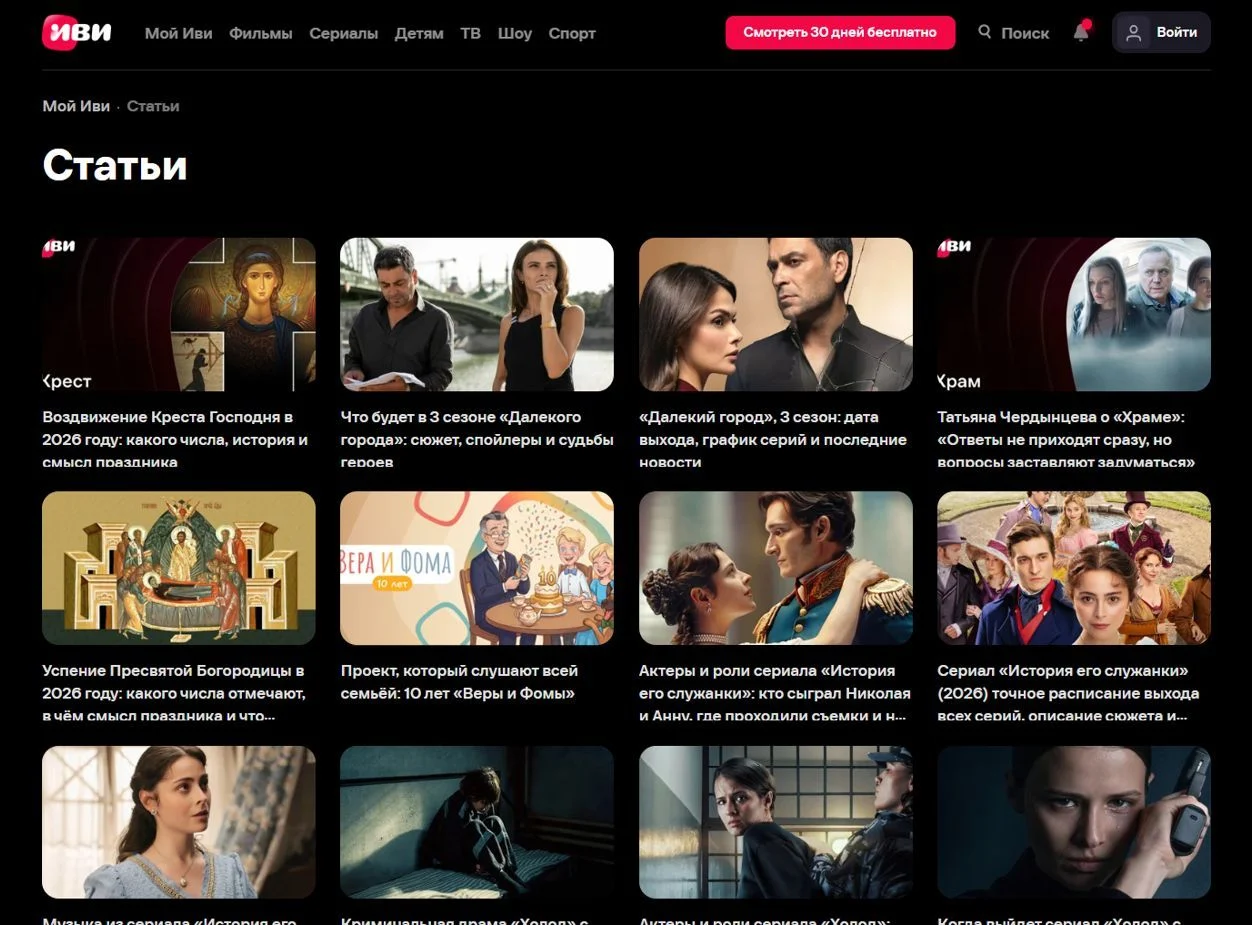Open the Сериалы section

[x=344, y=33]
